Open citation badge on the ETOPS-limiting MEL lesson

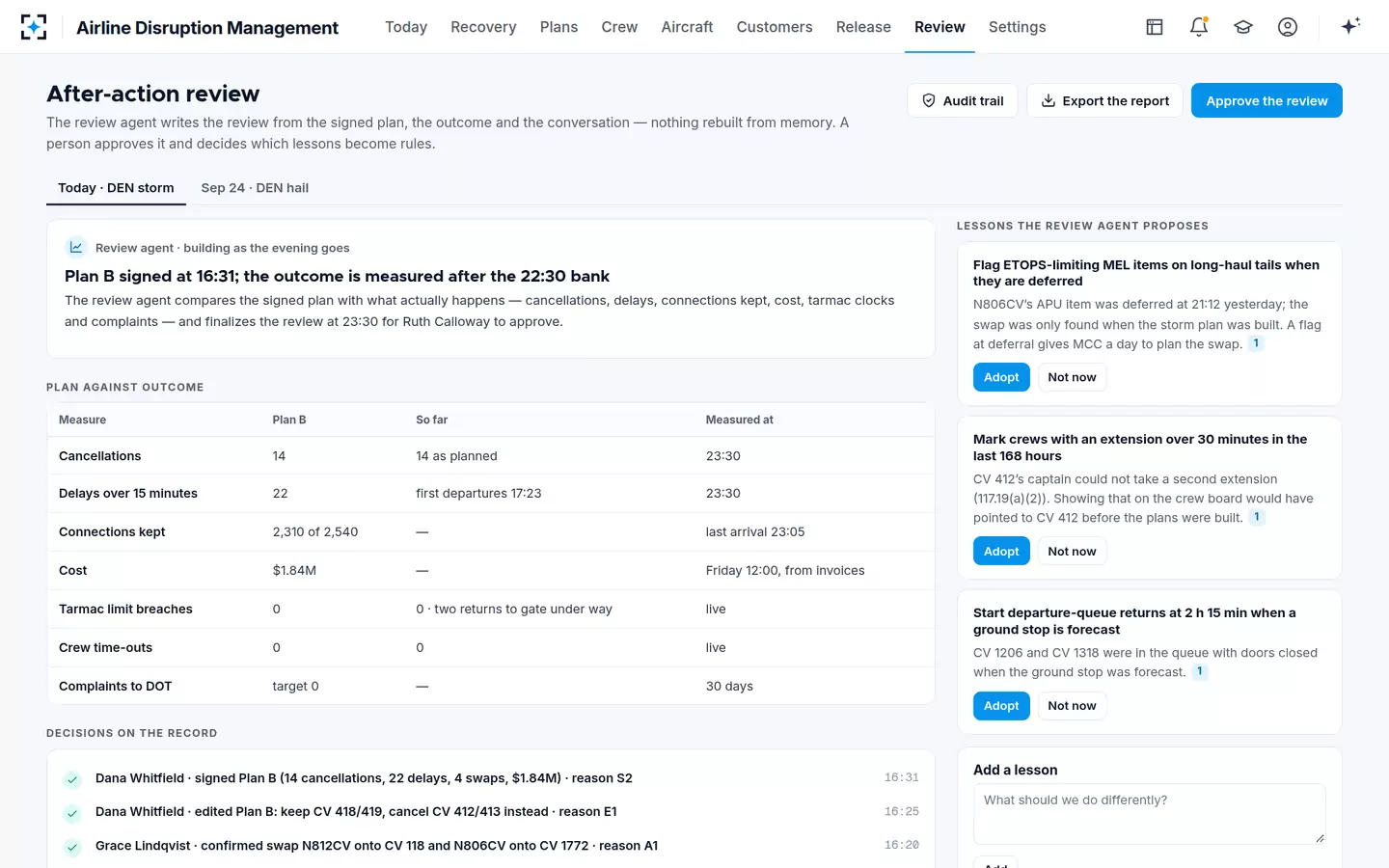tap(1256, 343)
